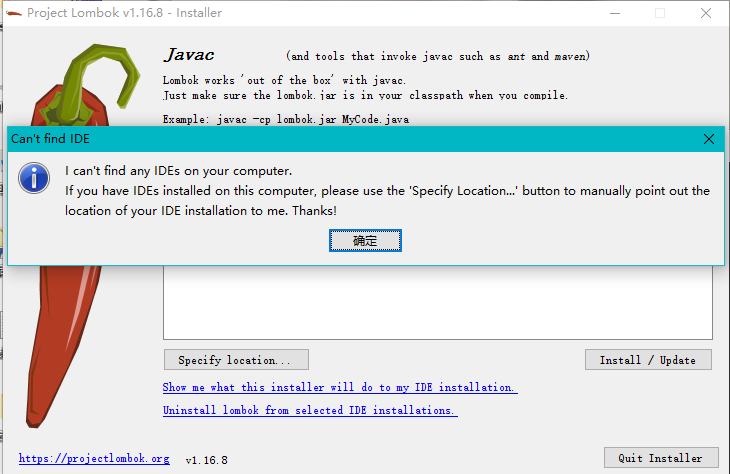This screenshot has height=474, width=730.
Task: Click the Can't find IDE dialog title
Action: tap(50, 139)
